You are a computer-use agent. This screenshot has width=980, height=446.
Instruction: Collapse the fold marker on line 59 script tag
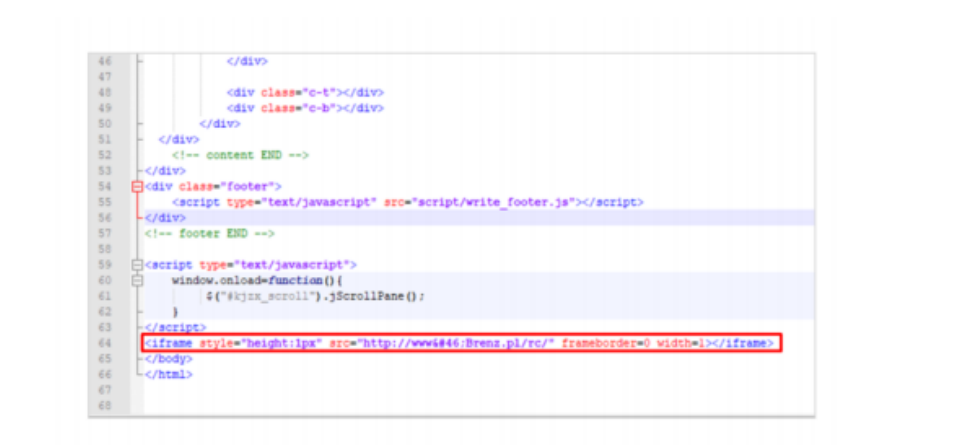[137, 265]
